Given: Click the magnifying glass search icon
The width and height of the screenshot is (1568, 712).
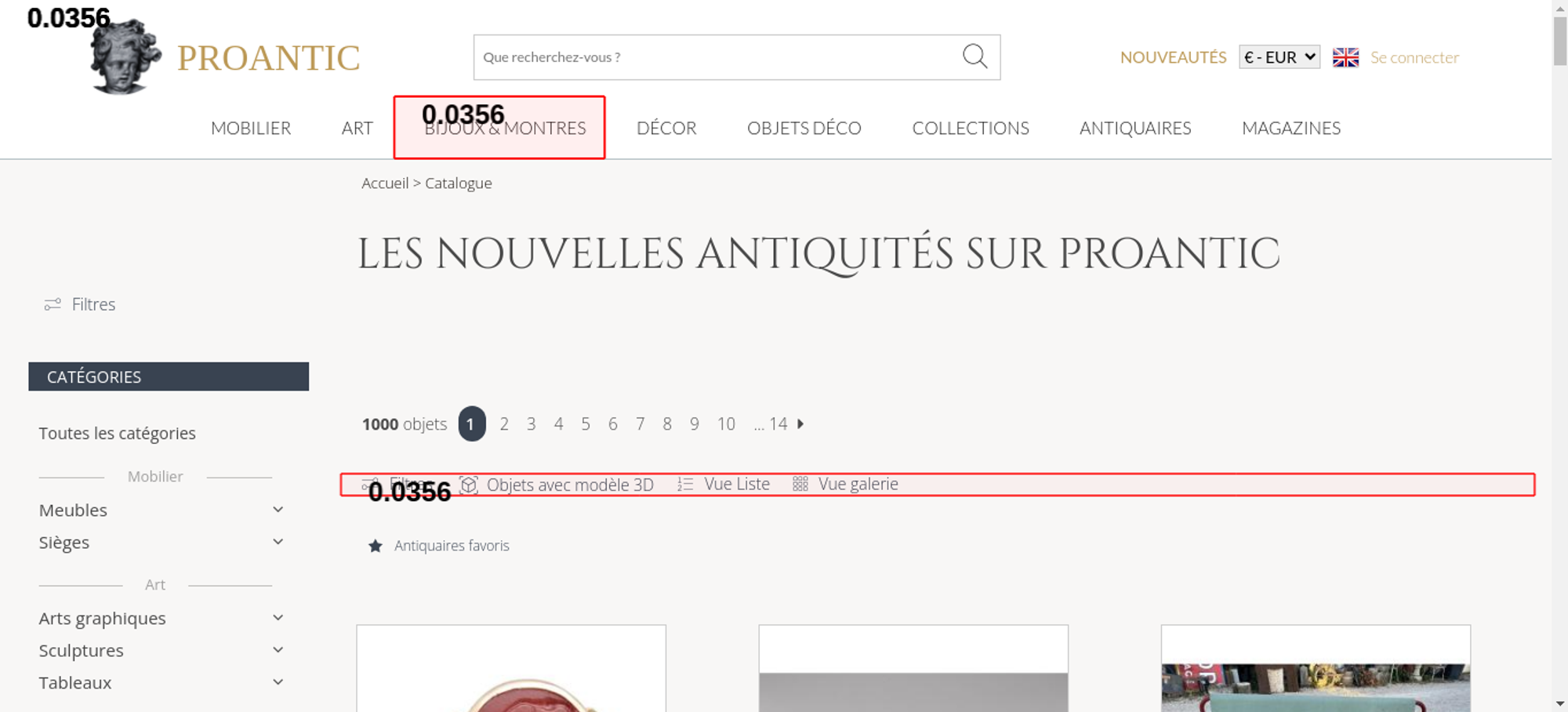Looking at the screenshot, I should tap(975, 56).
